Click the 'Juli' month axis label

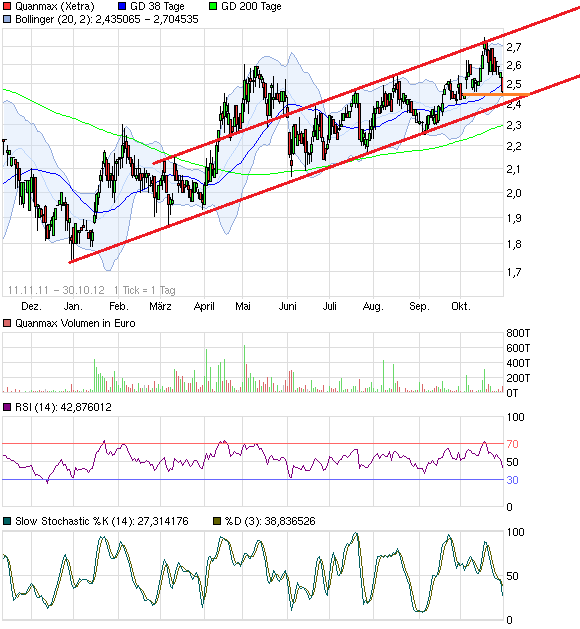pyautogui.click(x=329, y=306)
